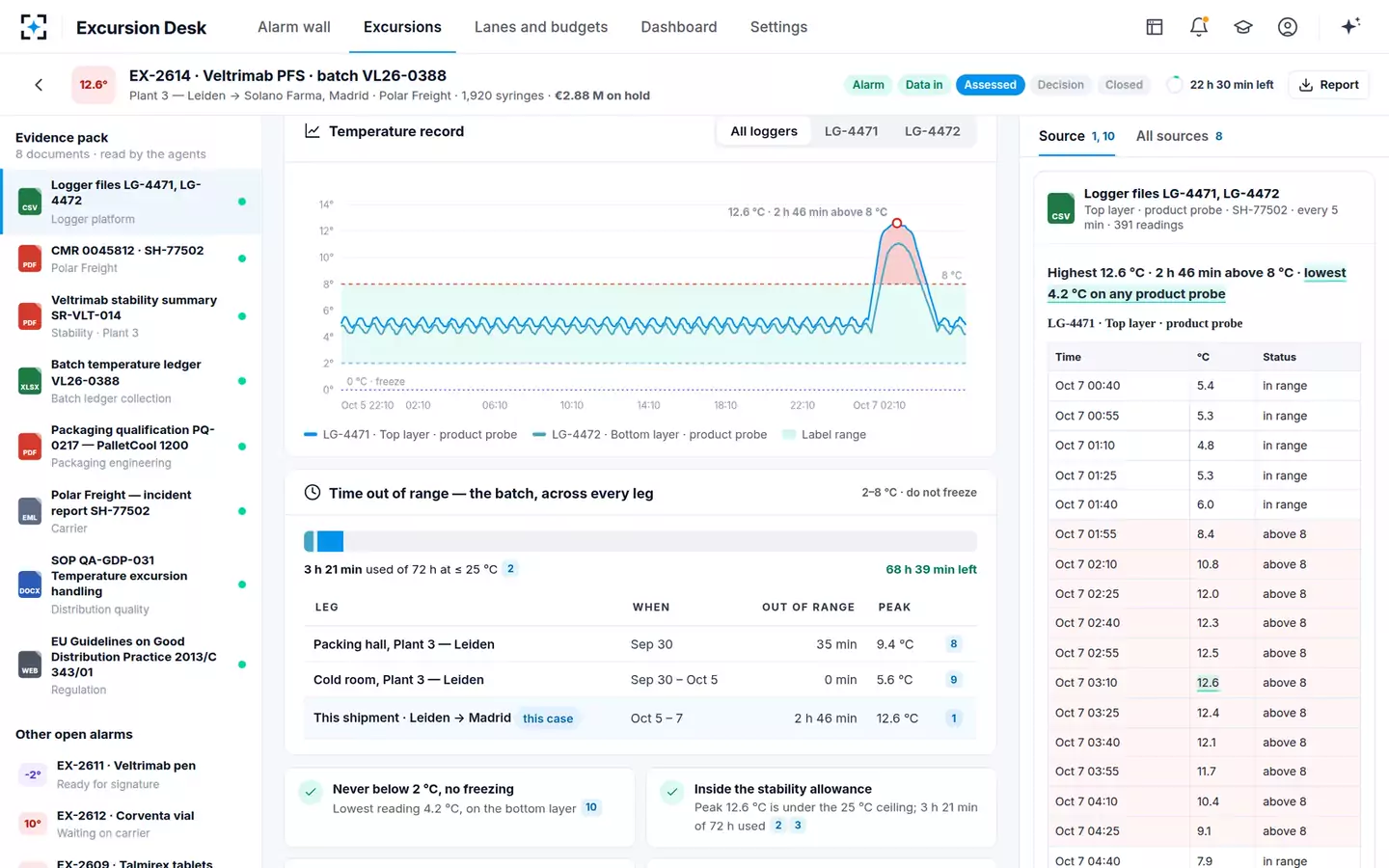Select the Data in stage pill
This screenshot has height=868, width=1389.
pyautogui.click(x=924, y=85)
